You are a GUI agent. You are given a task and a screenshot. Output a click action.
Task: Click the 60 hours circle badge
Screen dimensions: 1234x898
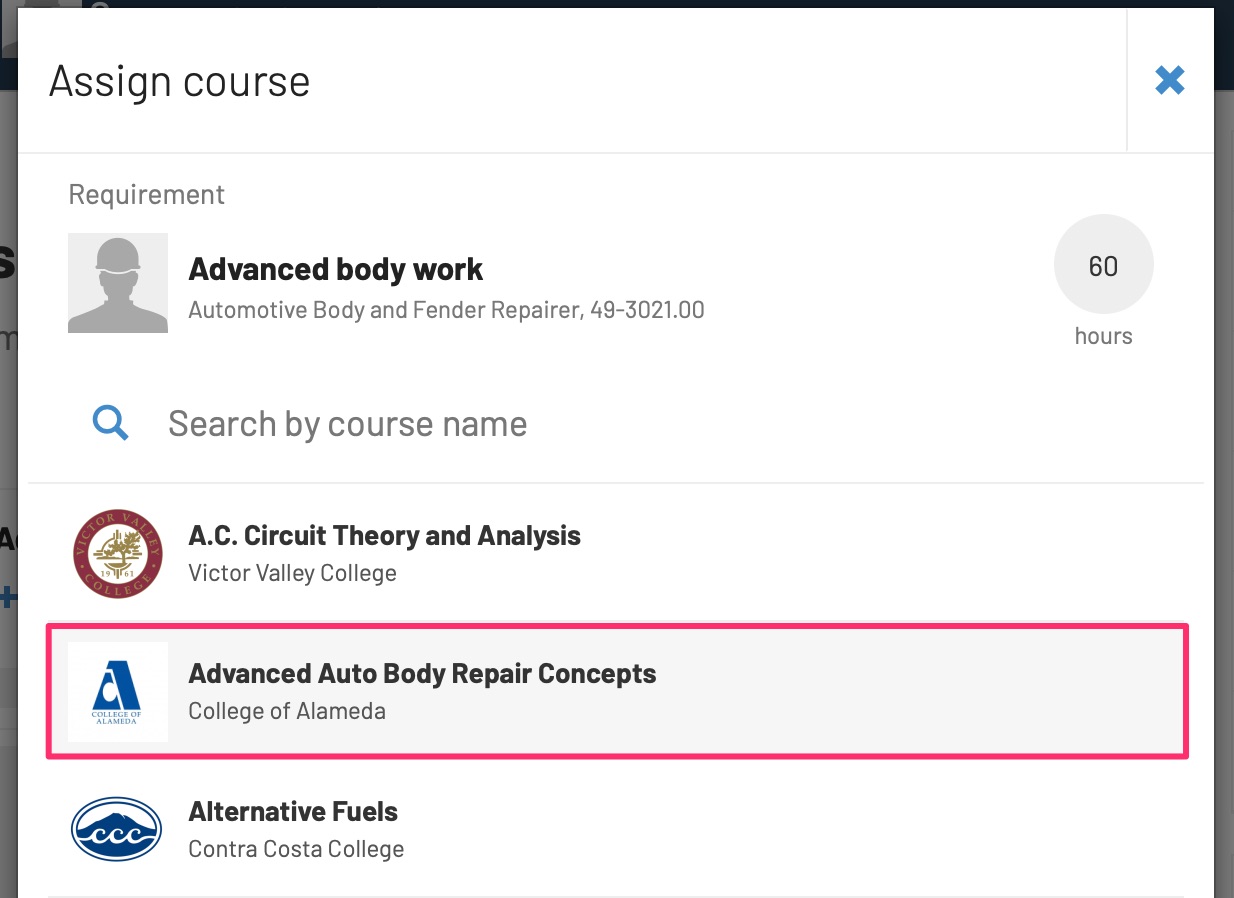tap(1103, 265)
